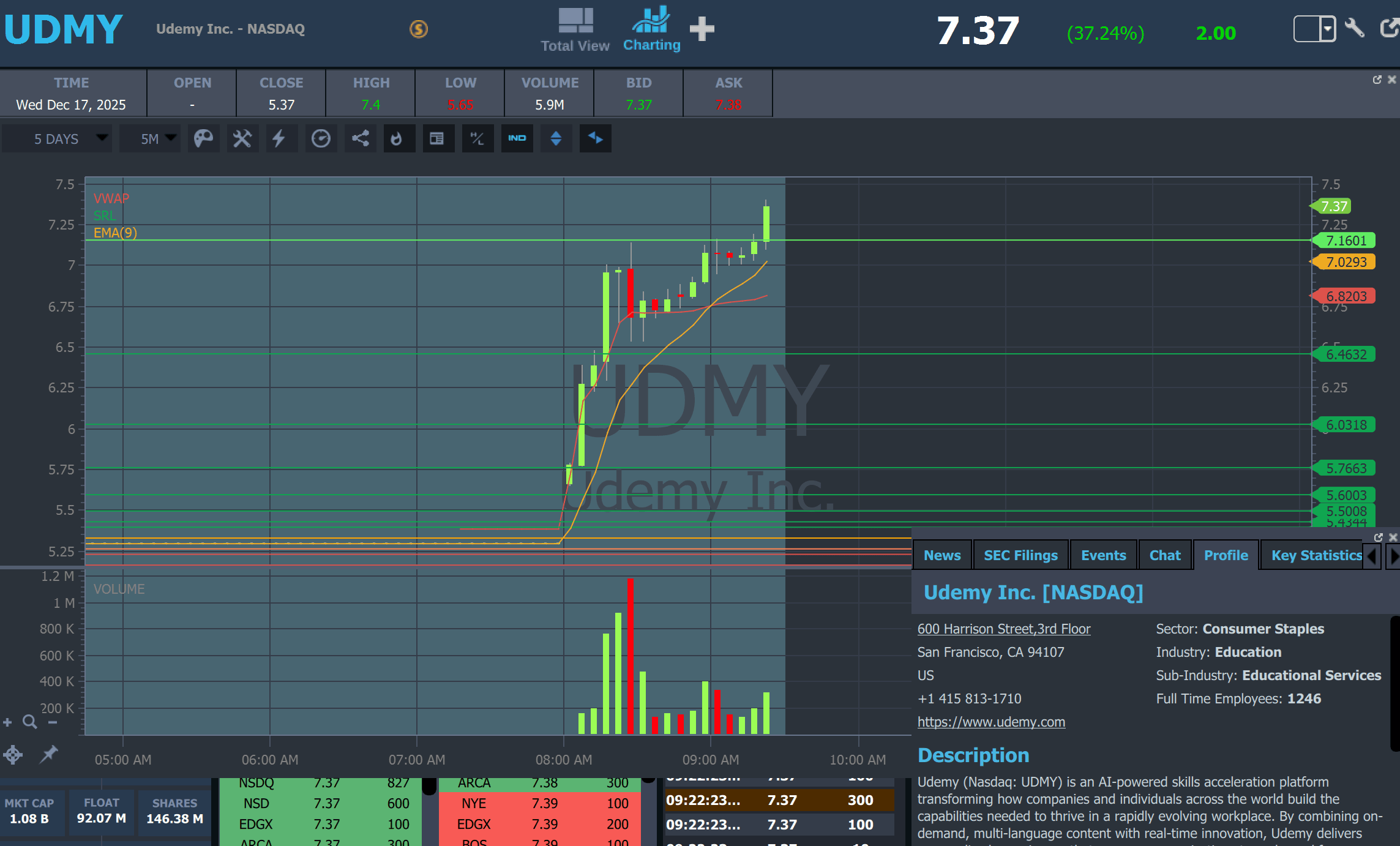Open the Total View layout icon

pyautogui.click(x=575, y=29)
